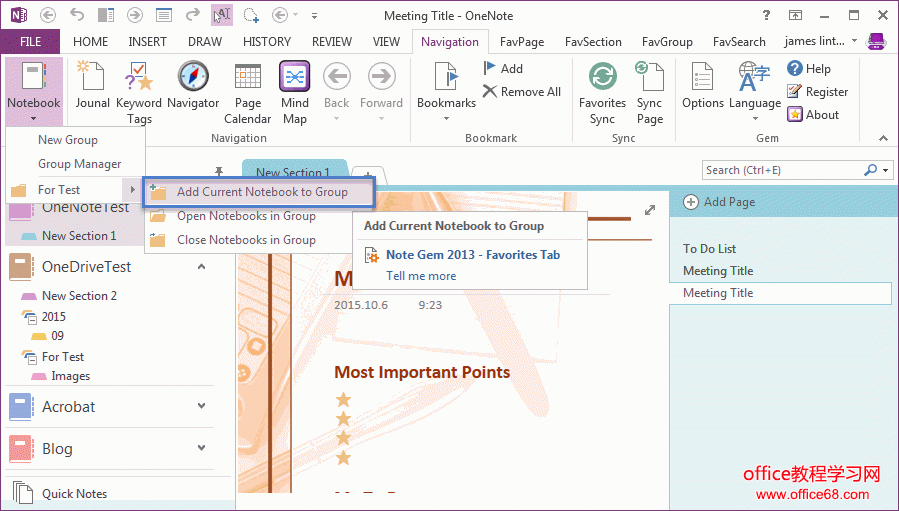Click the Blog notebook icon
The image size is (899, 511).
pos(20,448)
